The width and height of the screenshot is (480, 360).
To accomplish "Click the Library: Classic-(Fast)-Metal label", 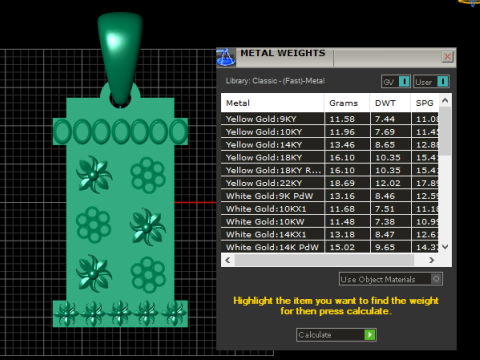I will click(x=275, y=81).
